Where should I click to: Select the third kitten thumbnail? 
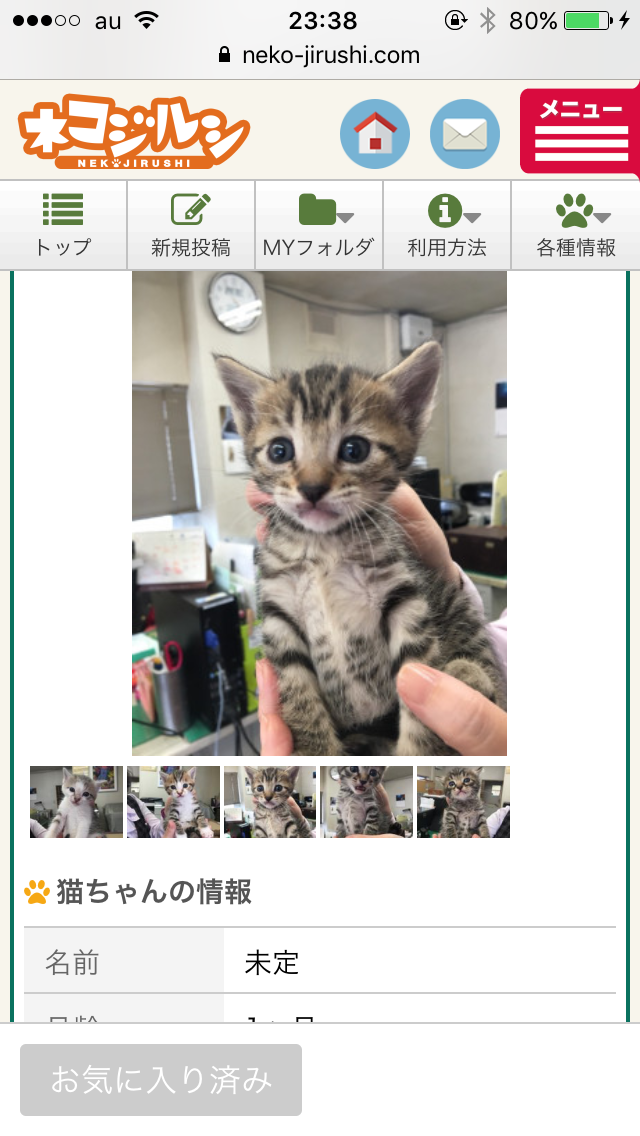coord(270,802)
